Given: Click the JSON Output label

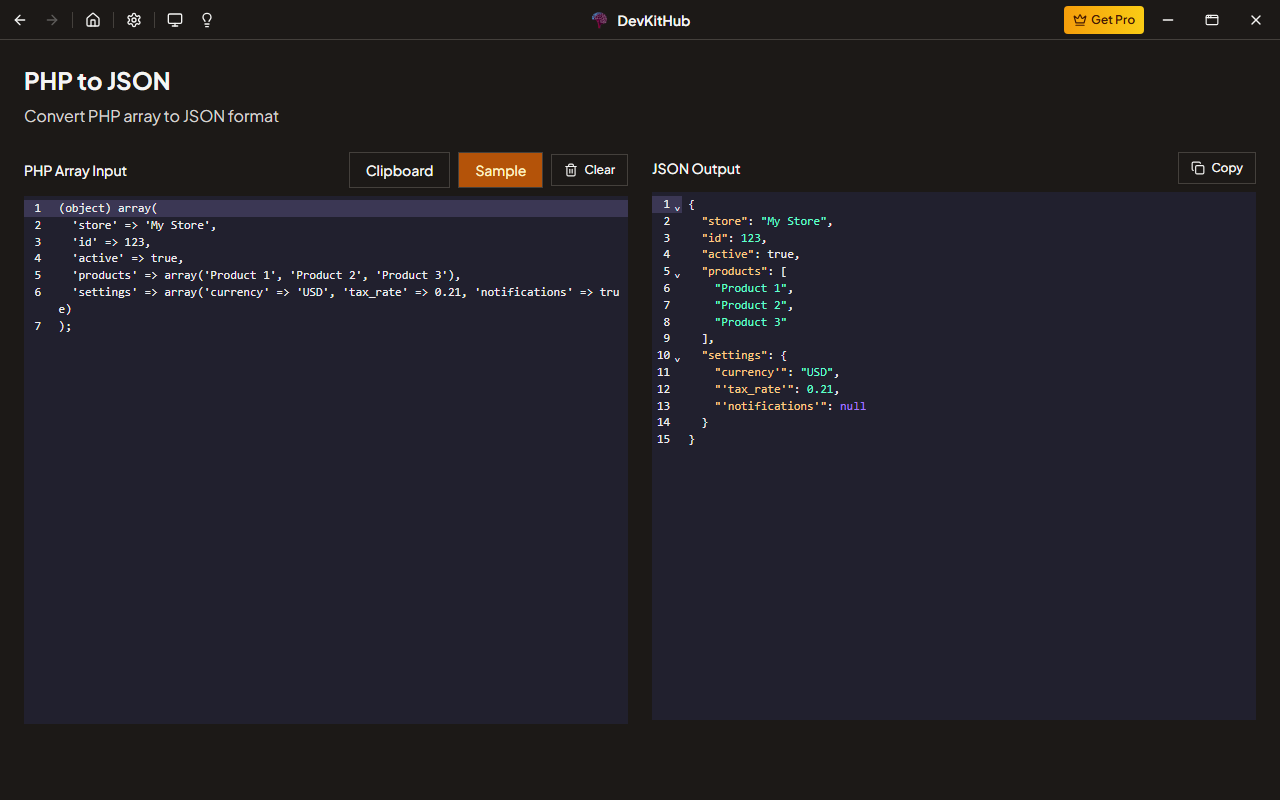Looking at the screenshot, I should [696, 169].
